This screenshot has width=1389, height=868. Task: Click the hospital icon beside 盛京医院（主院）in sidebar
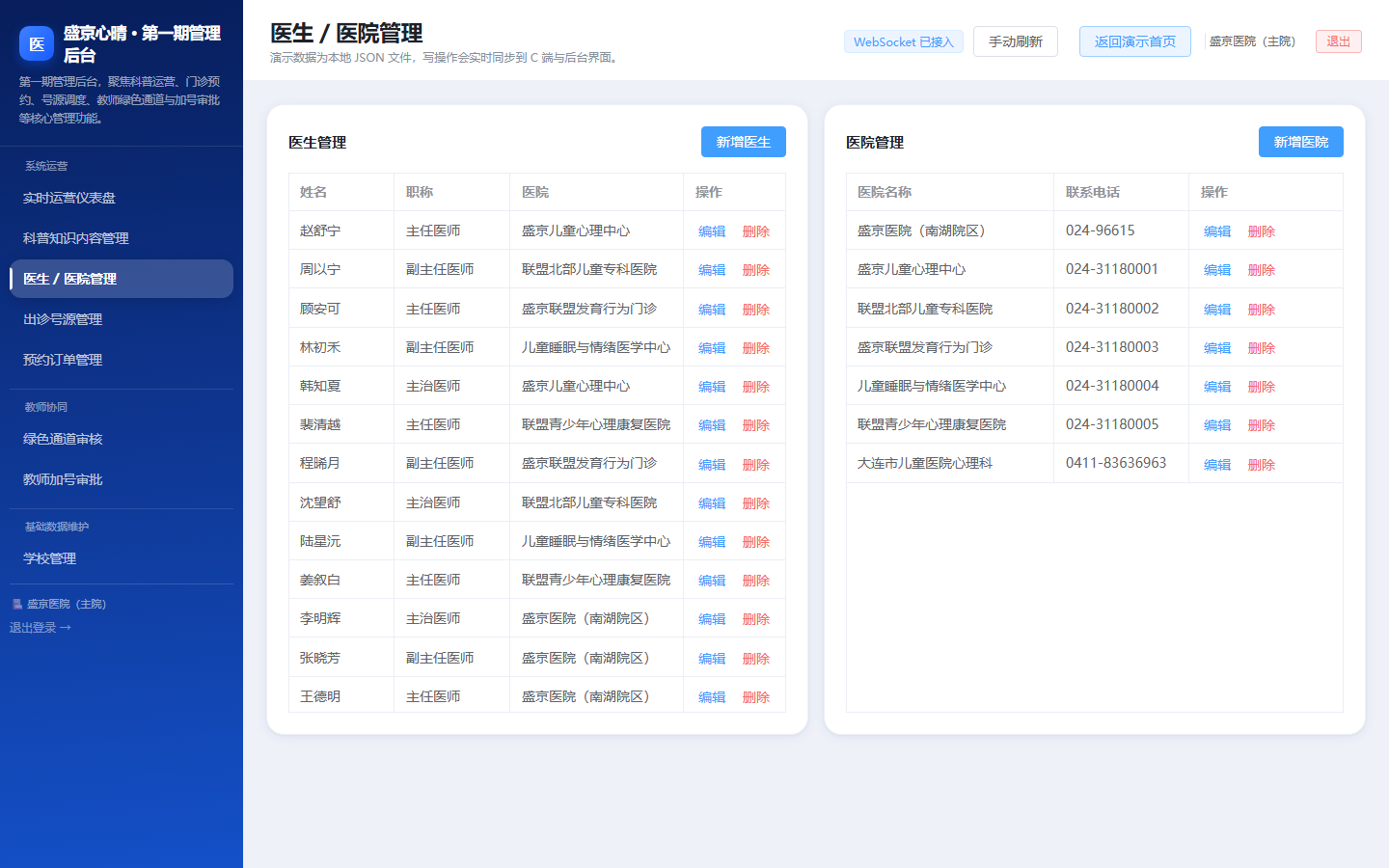pyautogui.click(x=16, y=604)
